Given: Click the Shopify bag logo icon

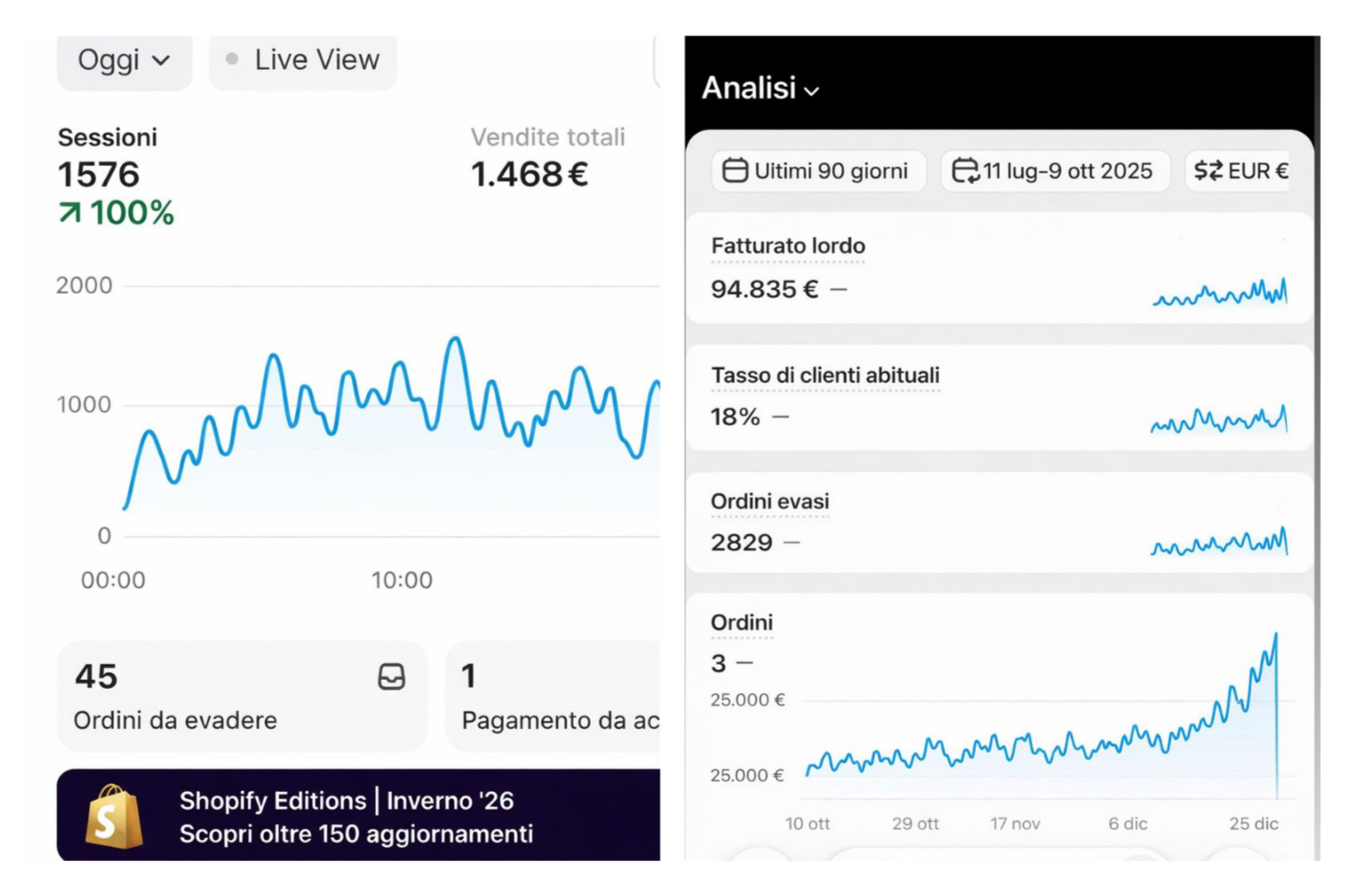Looking at the screenshot, I should point(114,817).
